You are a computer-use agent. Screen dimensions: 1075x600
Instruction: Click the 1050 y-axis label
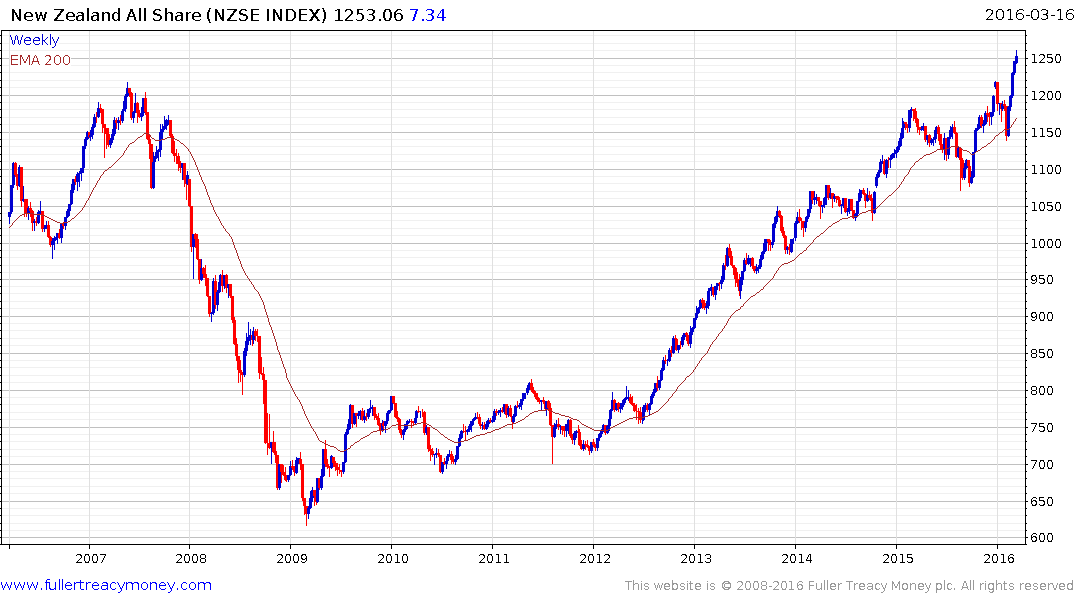[x=1046, y=207]
